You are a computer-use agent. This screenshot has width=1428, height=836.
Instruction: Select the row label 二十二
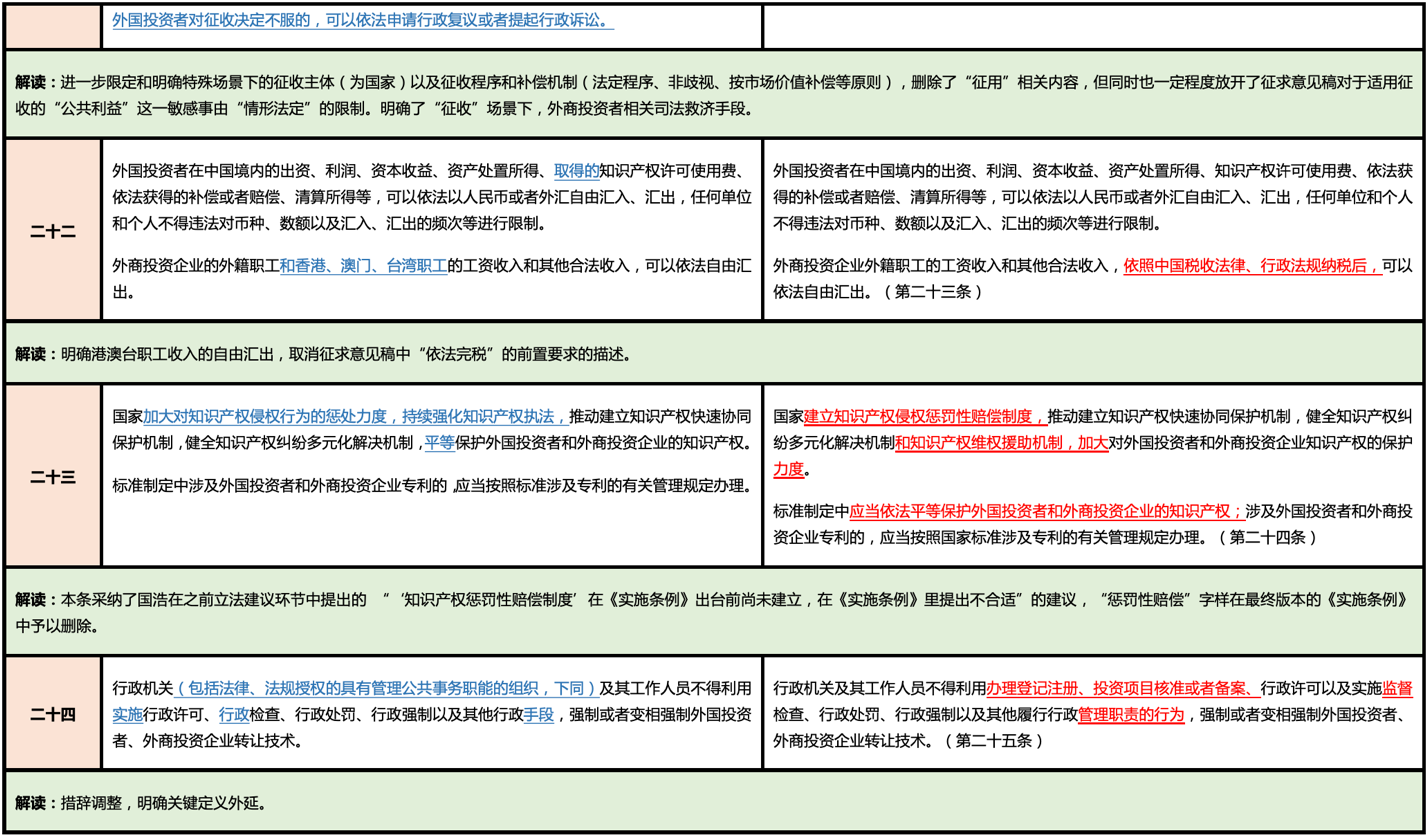pos(53,231)
